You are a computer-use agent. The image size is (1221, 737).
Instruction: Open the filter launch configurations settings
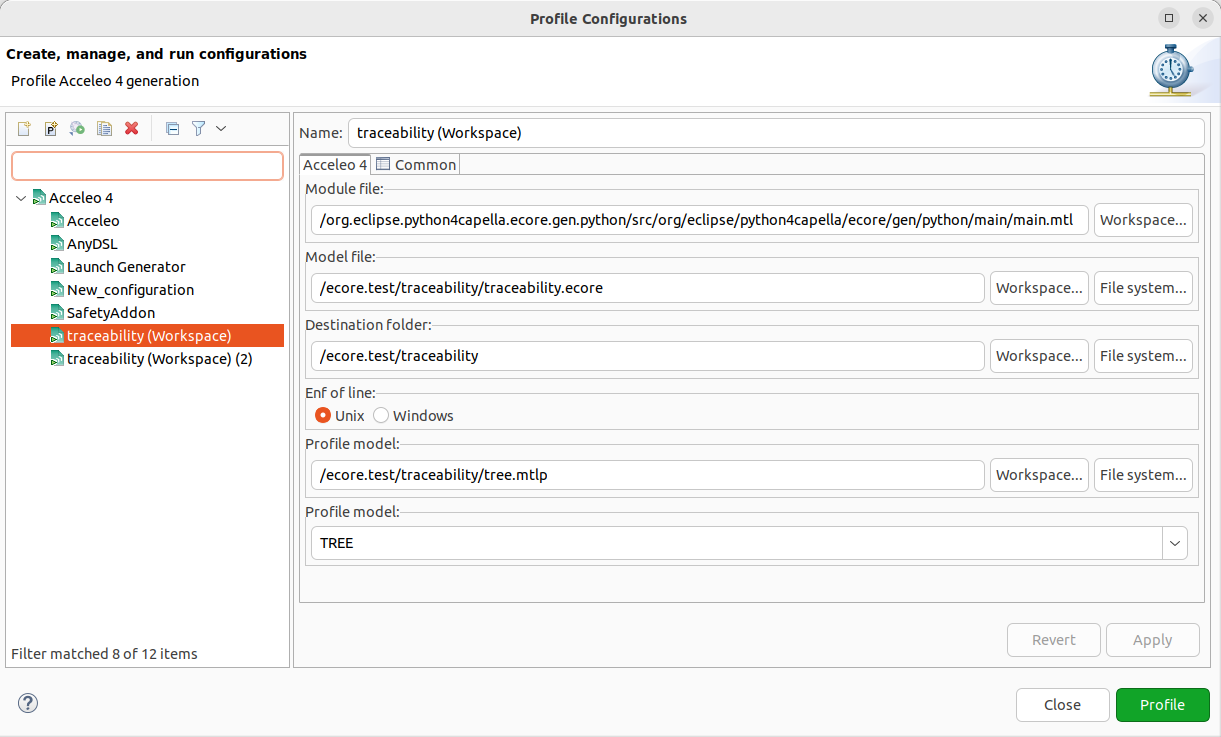click(198, 128)
